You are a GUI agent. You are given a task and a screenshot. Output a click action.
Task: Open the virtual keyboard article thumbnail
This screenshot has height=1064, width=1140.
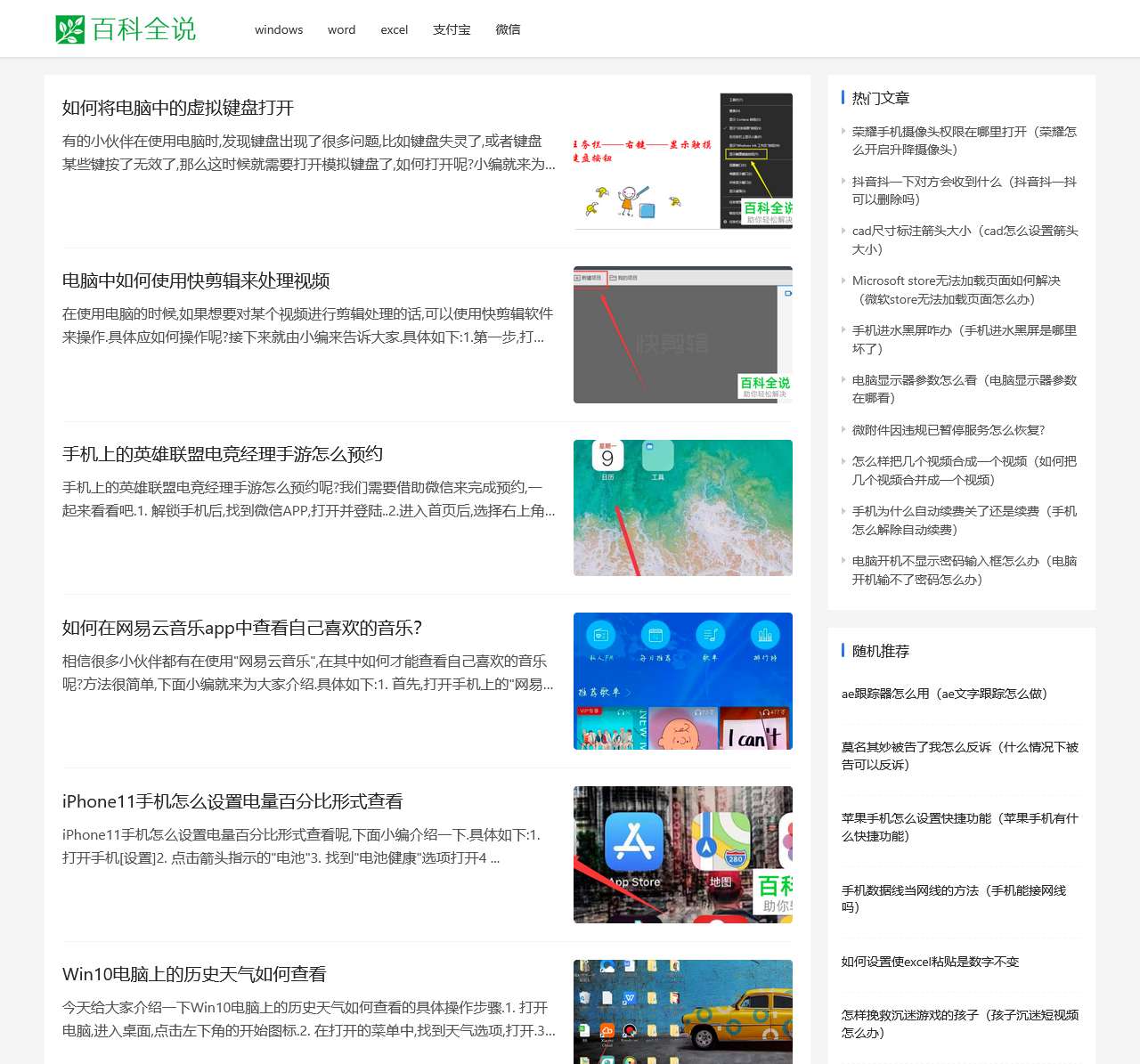[x=682, y=161]
